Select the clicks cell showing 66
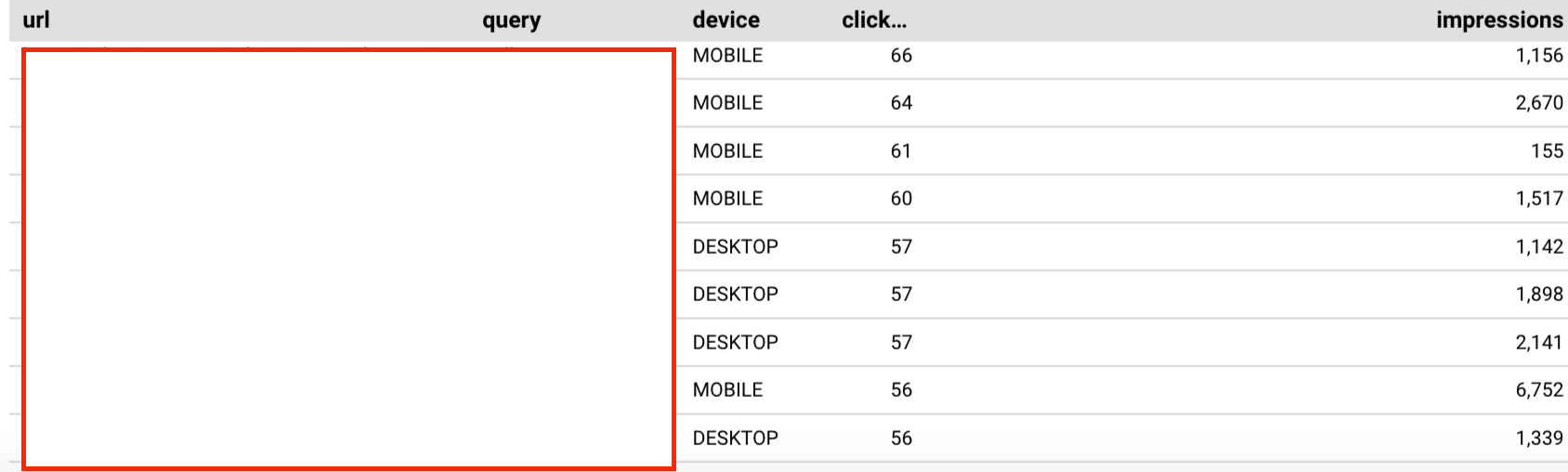Viewport: 1568px width, 472px height. click(x=901, y=56)
